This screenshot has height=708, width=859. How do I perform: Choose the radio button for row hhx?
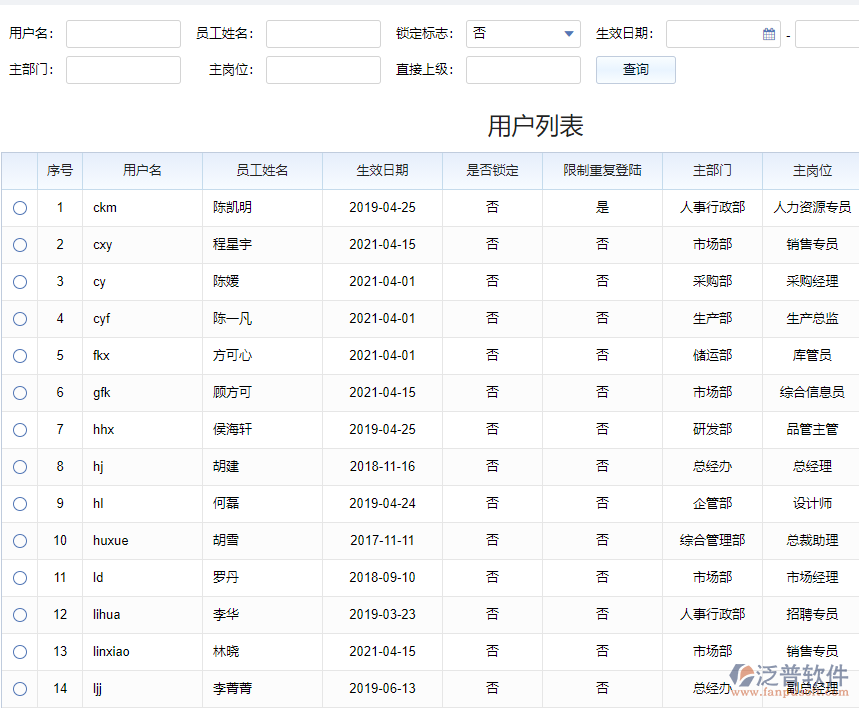pyautogui.click(x=20, y=430)
